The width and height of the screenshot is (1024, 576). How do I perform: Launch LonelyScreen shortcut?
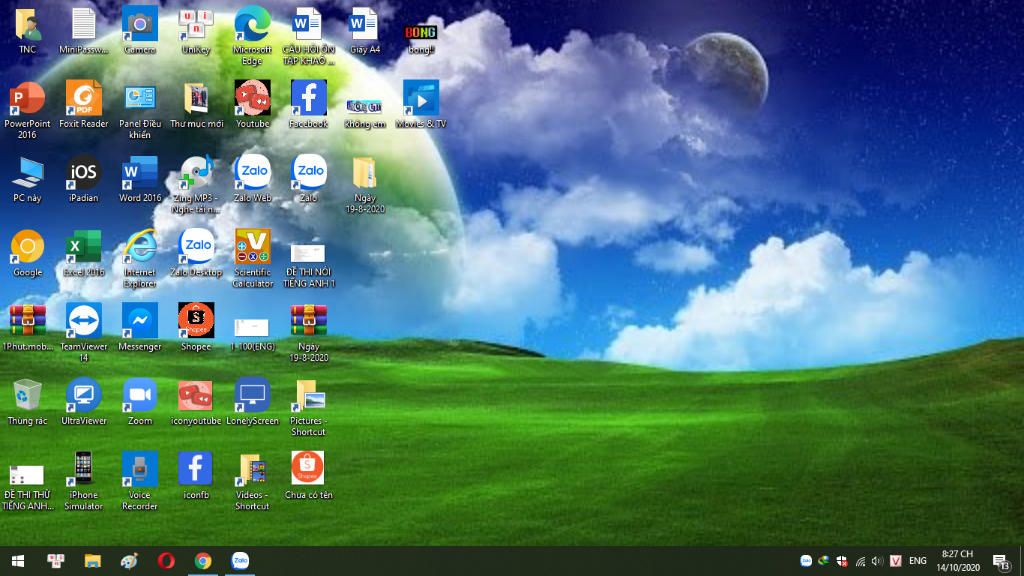point(252,396)
